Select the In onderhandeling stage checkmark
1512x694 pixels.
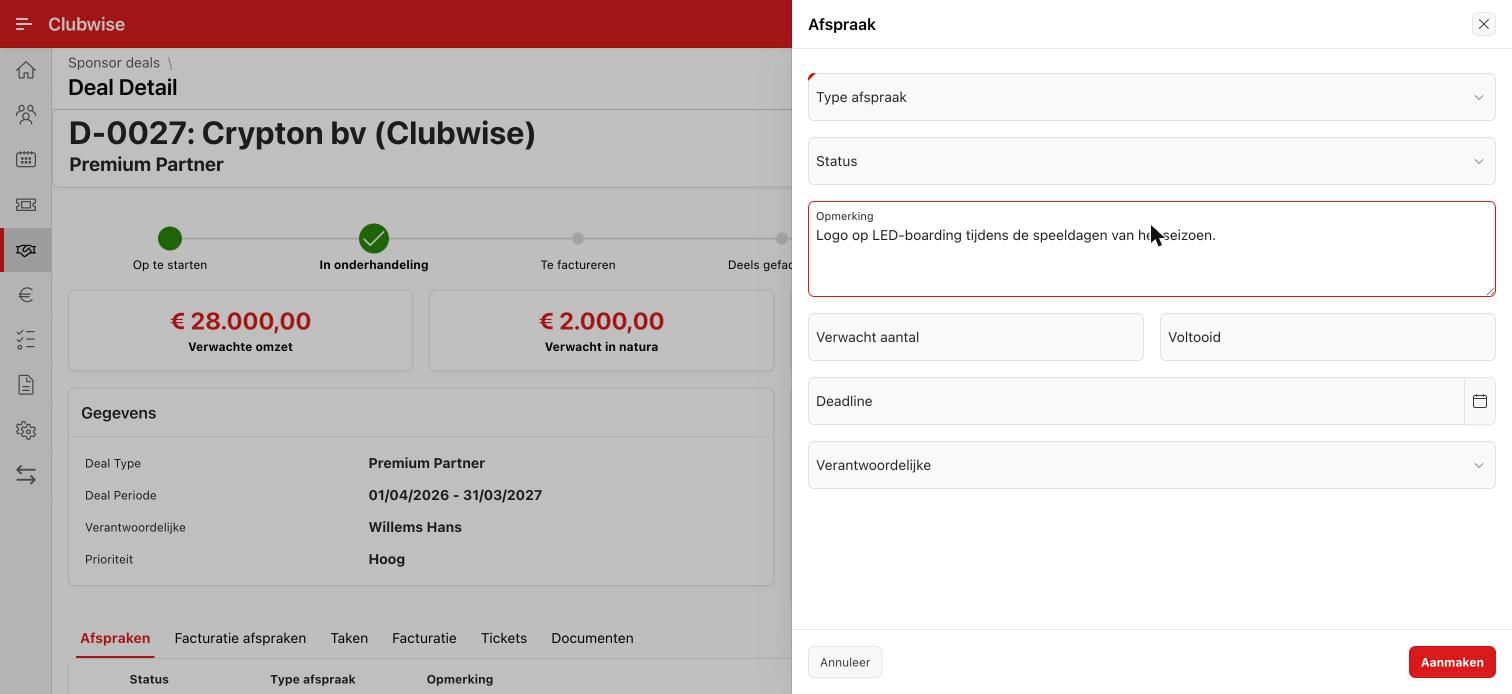click(374, 238)
